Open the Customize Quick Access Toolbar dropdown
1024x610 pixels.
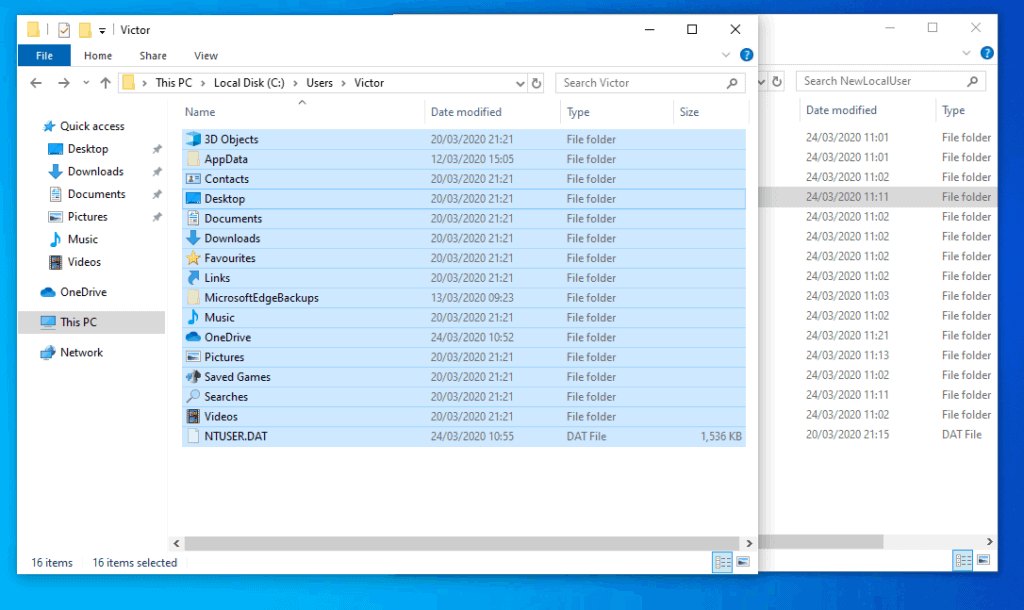coord(102,31)
